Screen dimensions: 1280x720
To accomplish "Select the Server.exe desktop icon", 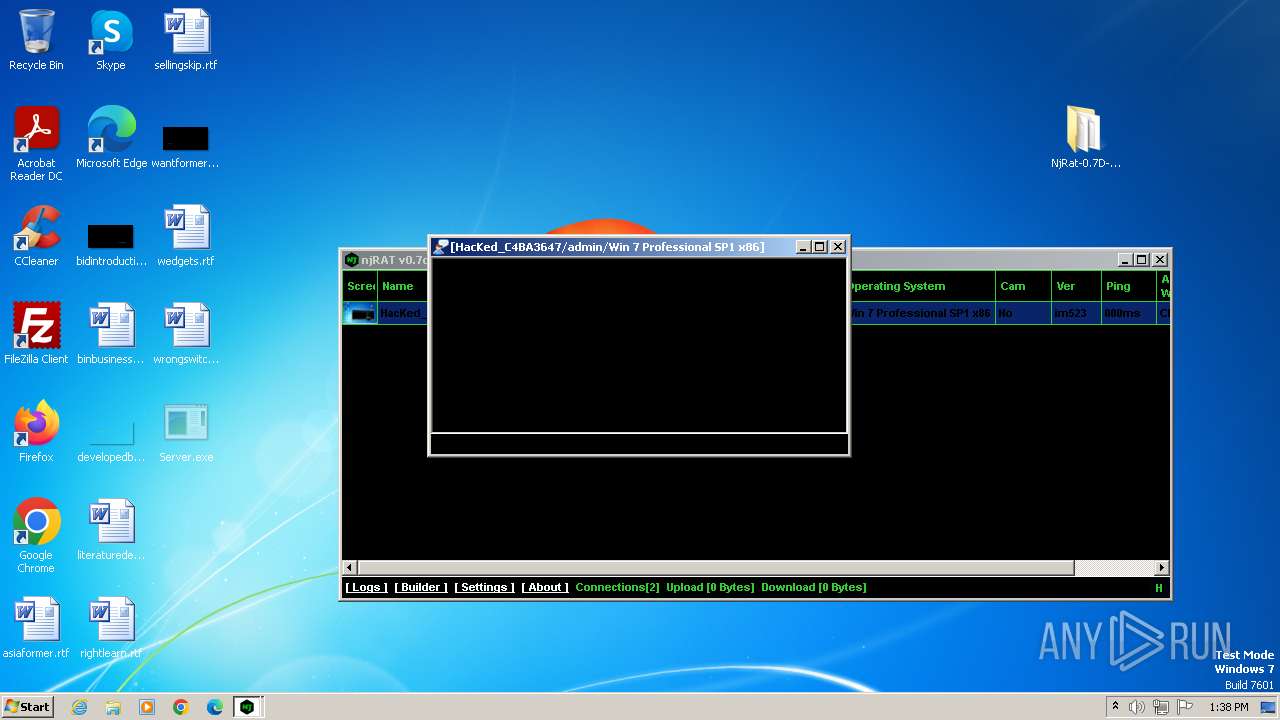I will [x=185, y=432].
